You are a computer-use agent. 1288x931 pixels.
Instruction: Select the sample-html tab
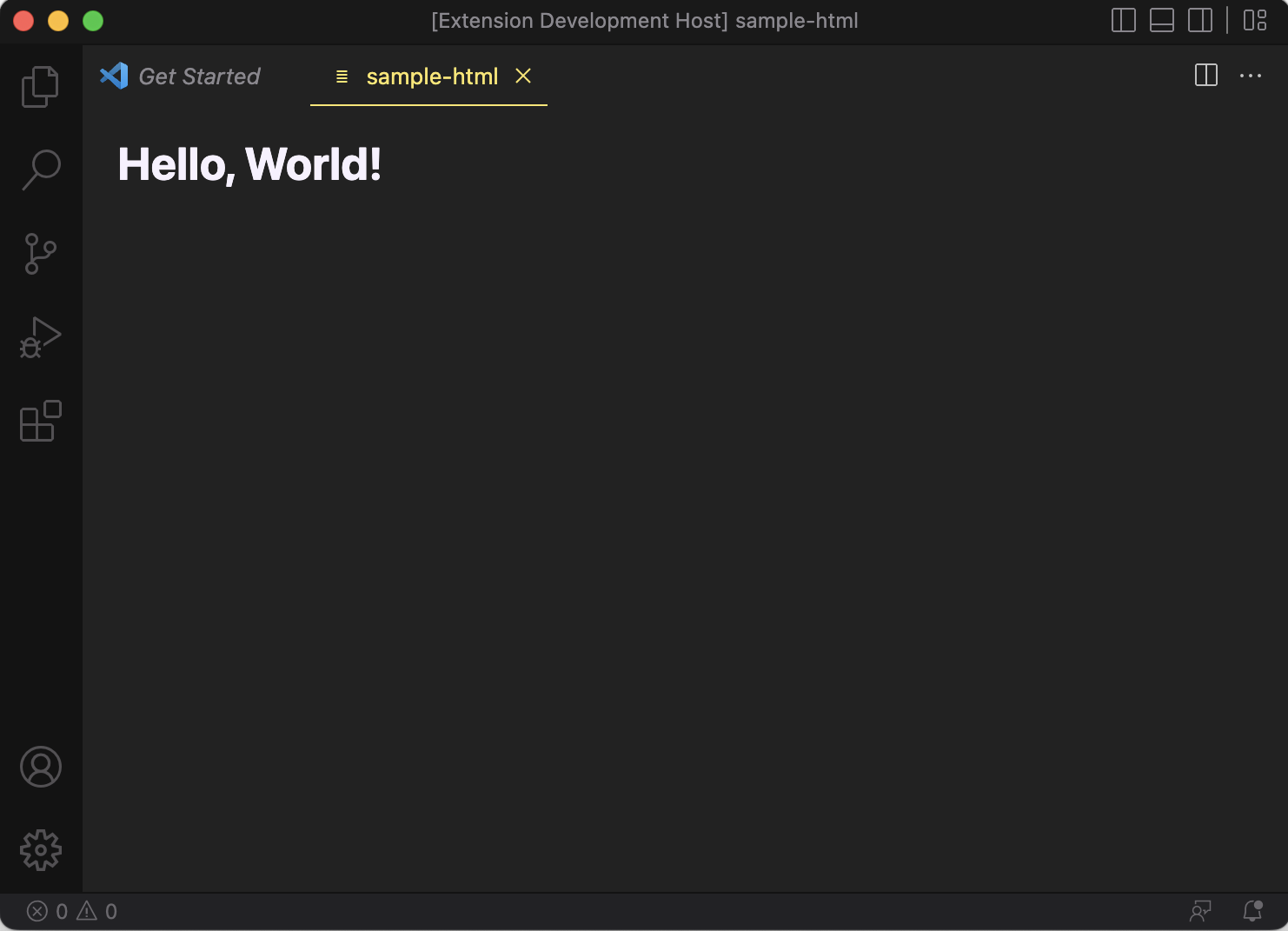coord(429,76)
